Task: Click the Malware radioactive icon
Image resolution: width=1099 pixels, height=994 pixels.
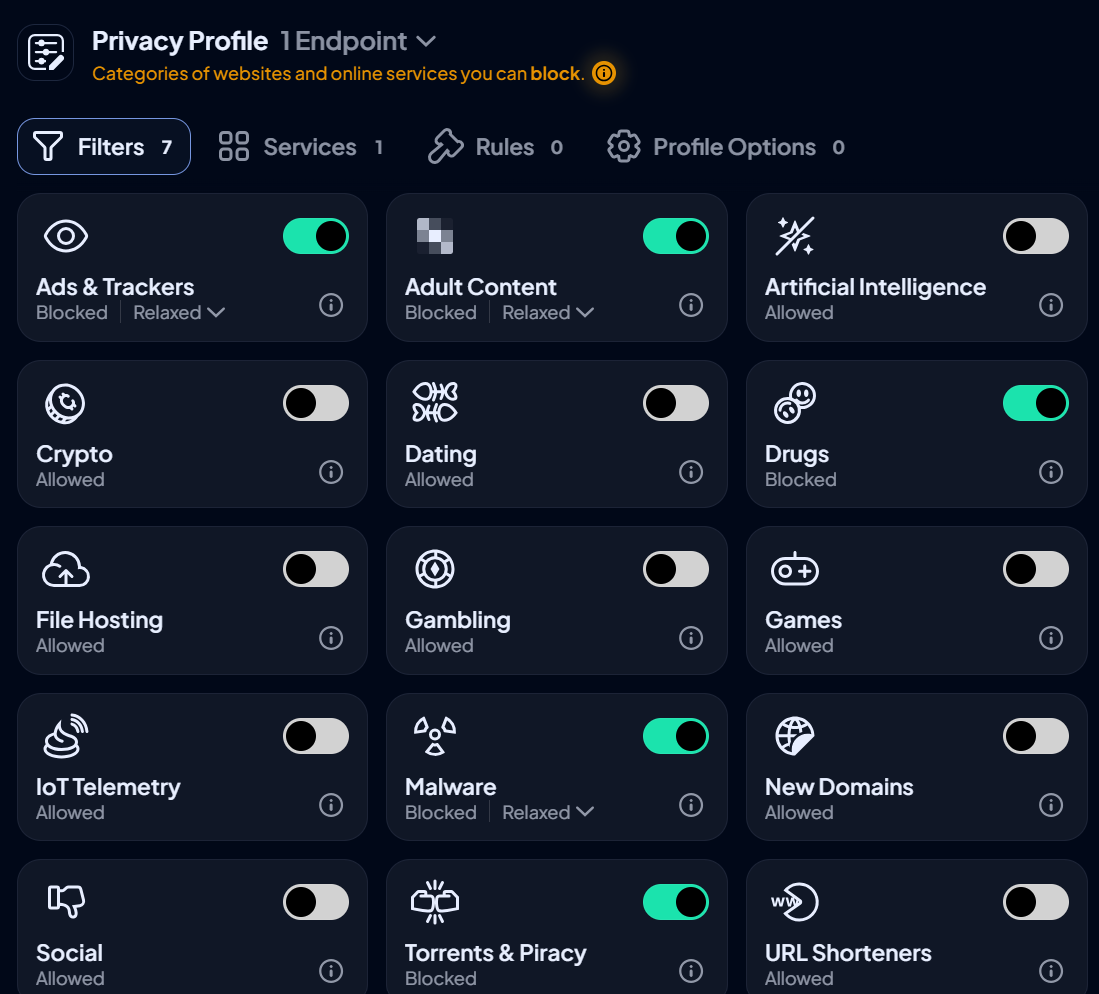Action: (x=435, y=736)
